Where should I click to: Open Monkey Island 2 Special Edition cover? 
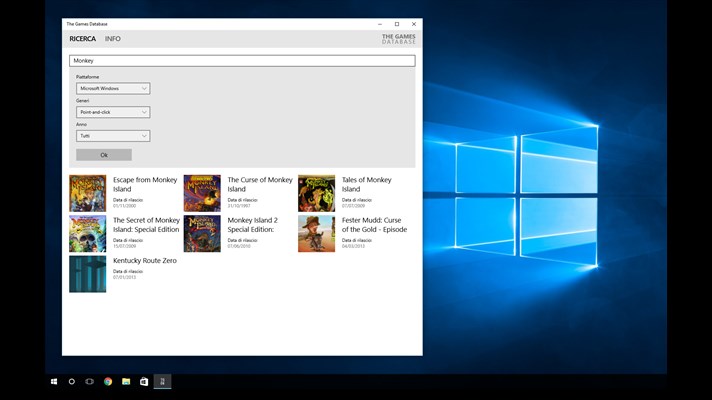pos(202,234)
